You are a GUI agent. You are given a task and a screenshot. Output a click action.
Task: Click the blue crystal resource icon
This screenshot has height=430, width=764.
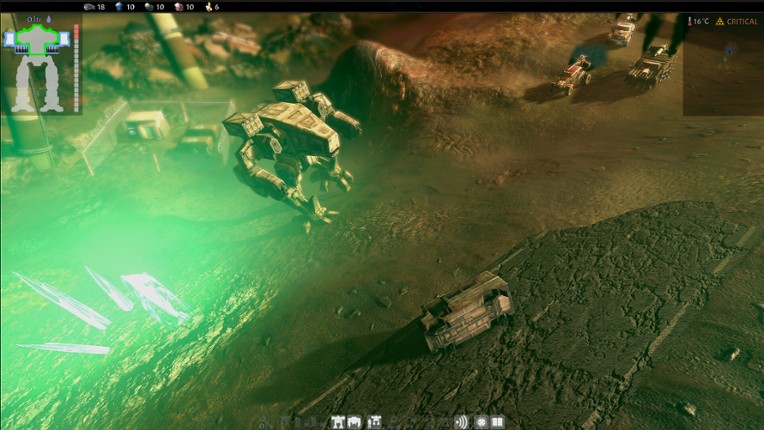point(117,6)
